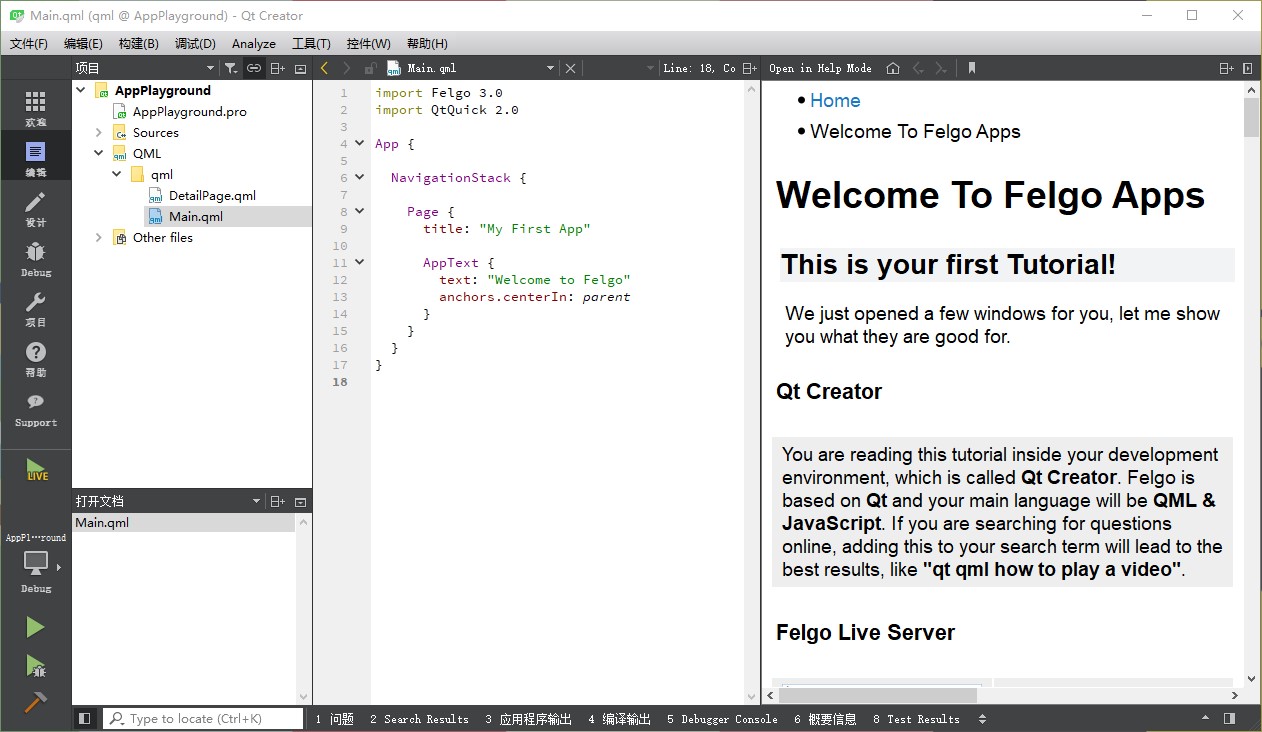Switch to Edit (编辑) mode
1262x732 pixels.
[35, 156]
